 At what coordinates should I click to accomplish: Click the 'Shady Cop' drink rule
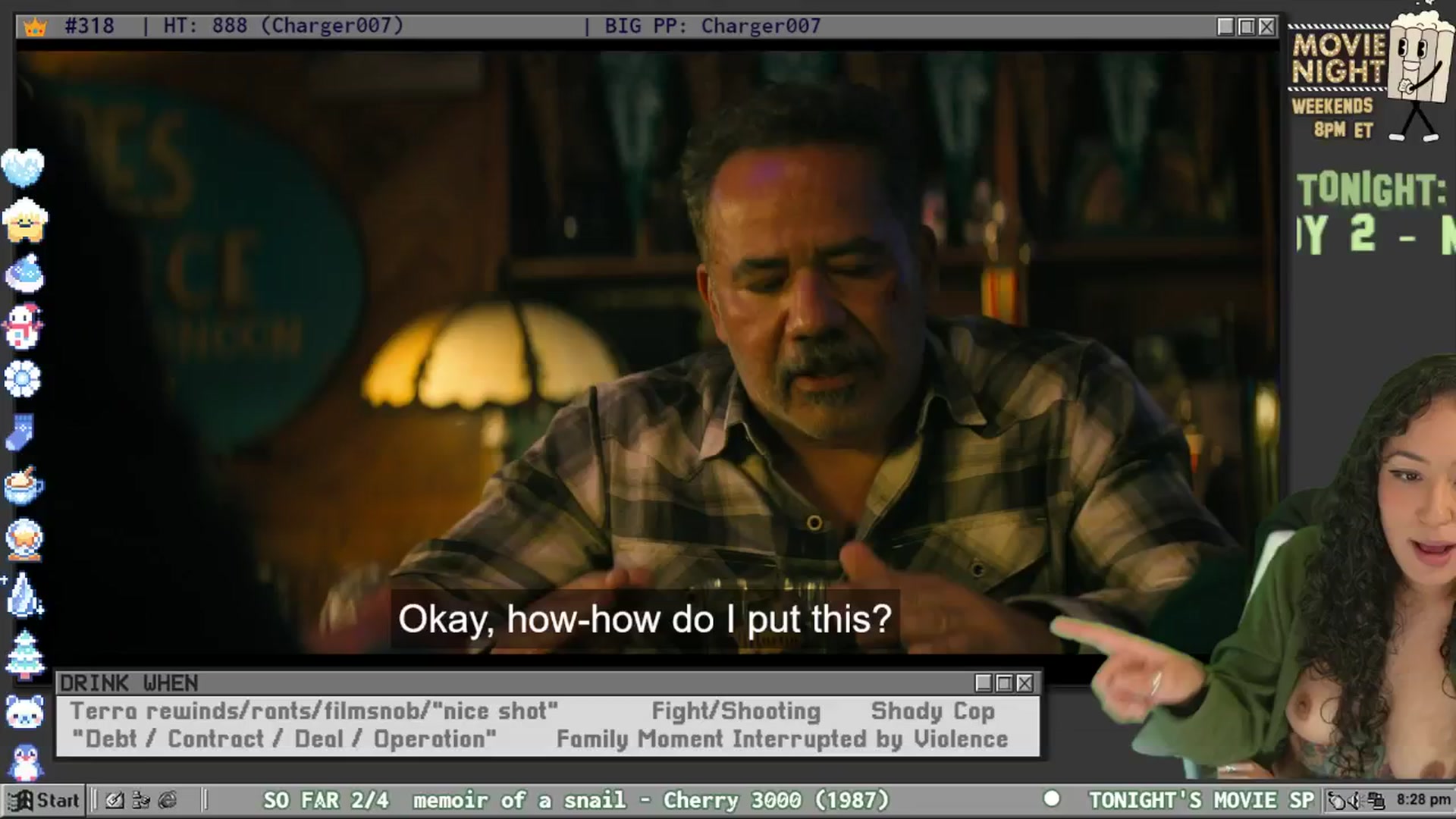coord(933,711)
